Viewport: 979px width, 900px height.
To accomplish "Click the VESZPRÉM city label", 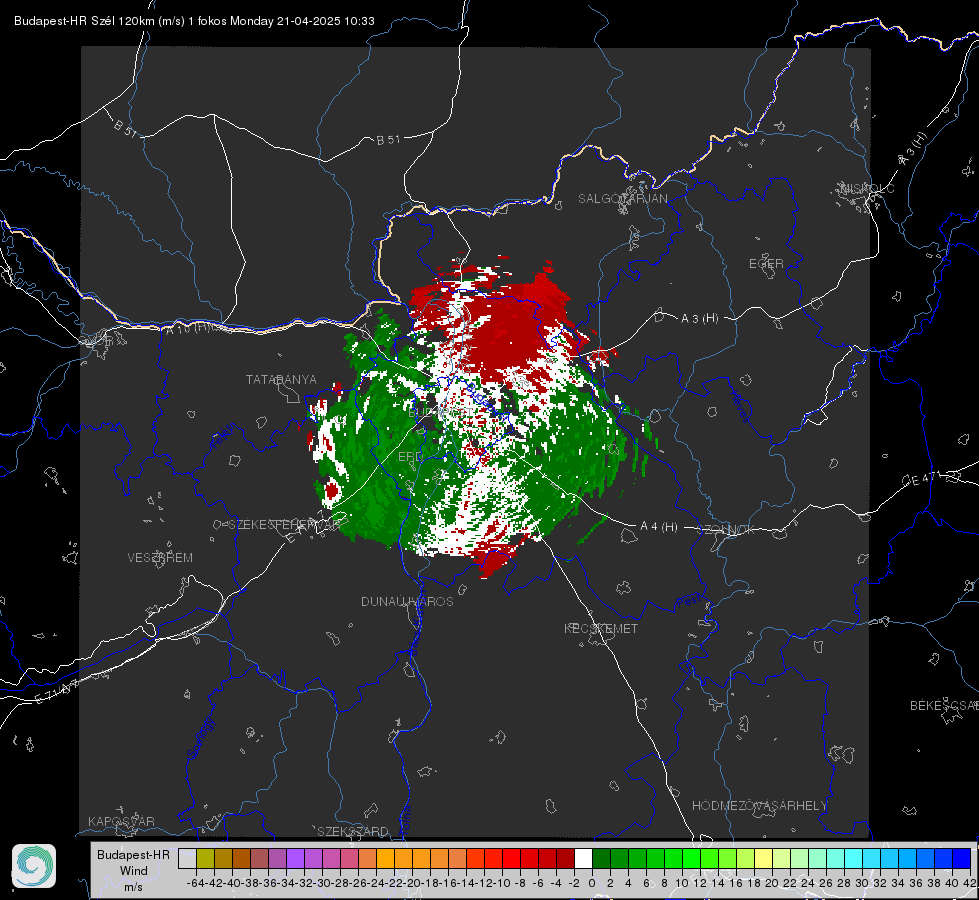I will click(160, 558).
